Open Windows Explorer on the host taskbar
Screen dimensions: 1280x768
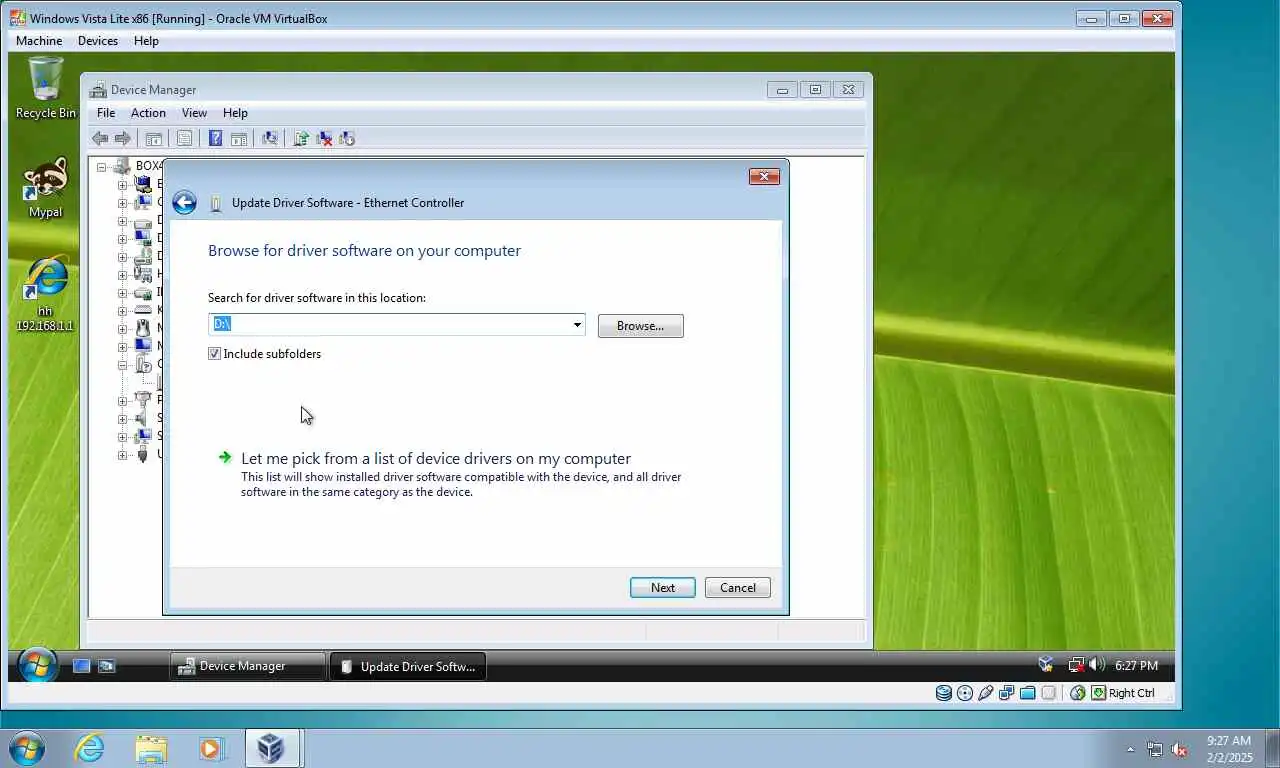[151, 748]
